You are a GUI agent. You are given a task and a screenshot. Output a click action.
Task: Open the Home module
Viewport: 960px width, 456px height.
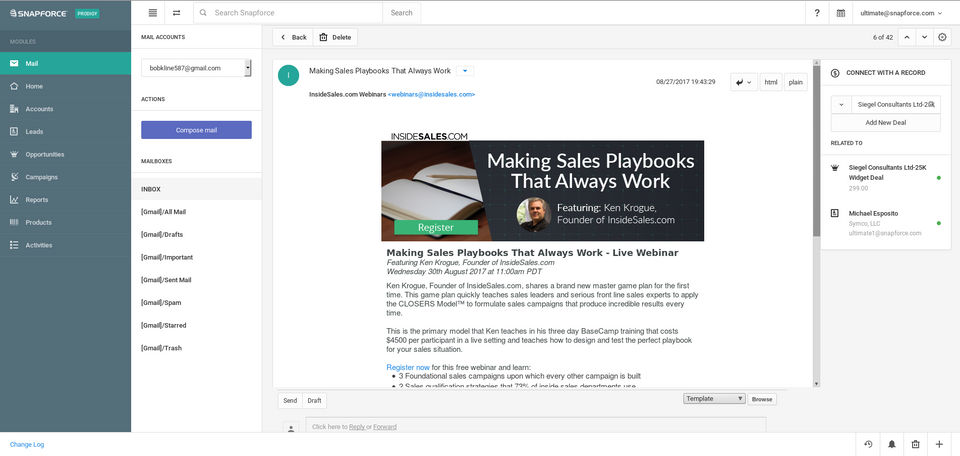(66, 86)
